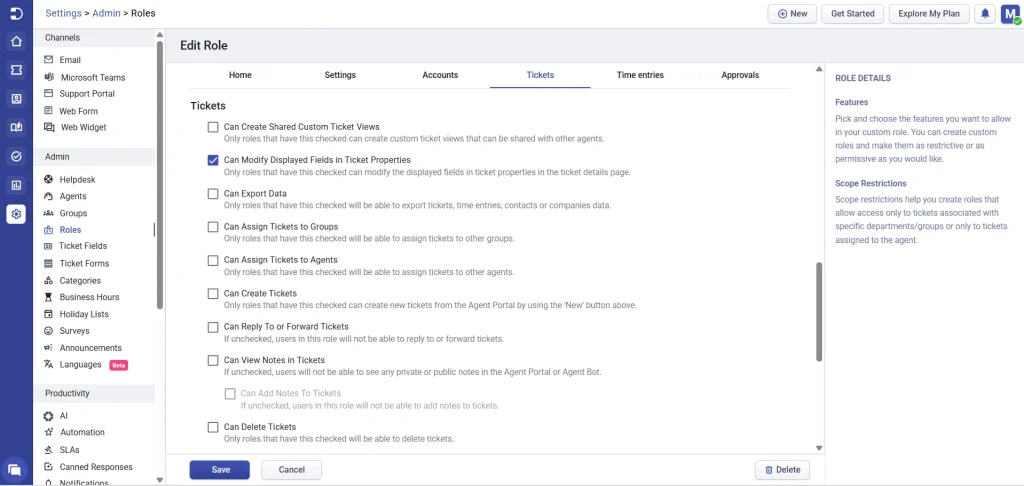Screen dimensions: 1024x486
Task: Click Settings in the breadcrumb
Action: 63,13
